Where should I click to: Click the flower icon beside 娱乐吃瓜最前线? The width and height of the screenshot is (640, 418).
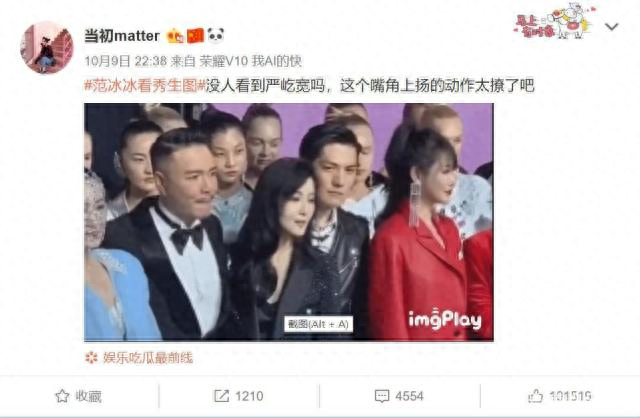click(x=91, y=358)
